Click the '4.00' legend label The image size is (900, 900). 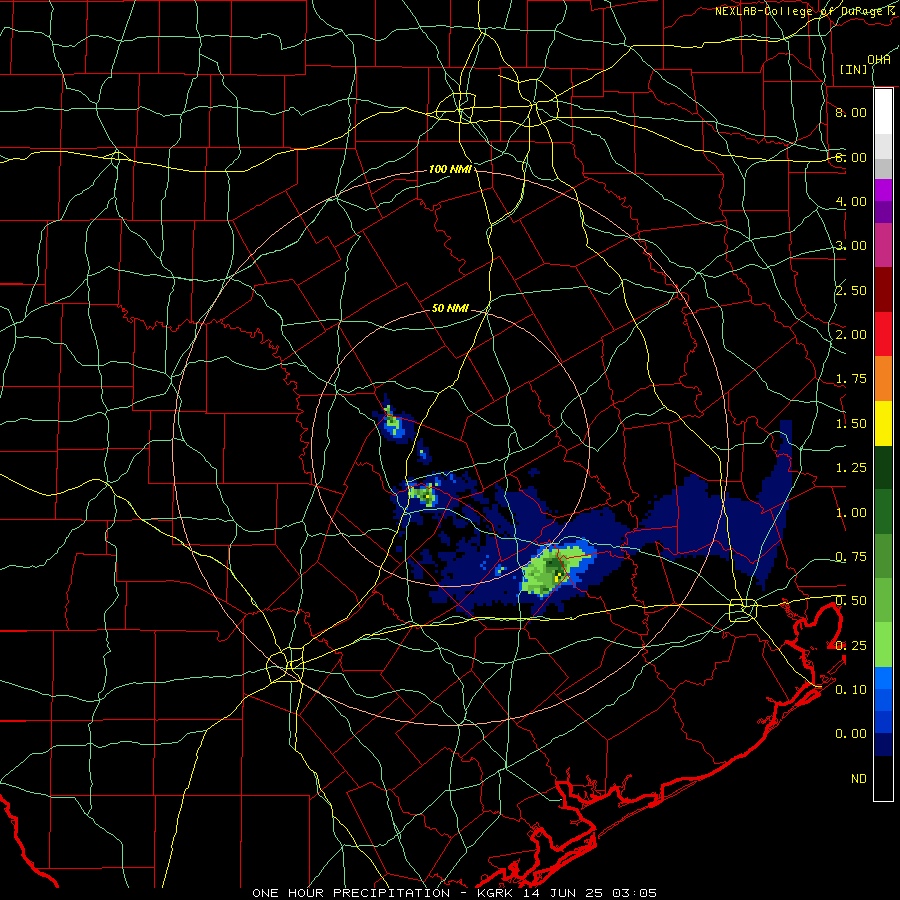851,201
